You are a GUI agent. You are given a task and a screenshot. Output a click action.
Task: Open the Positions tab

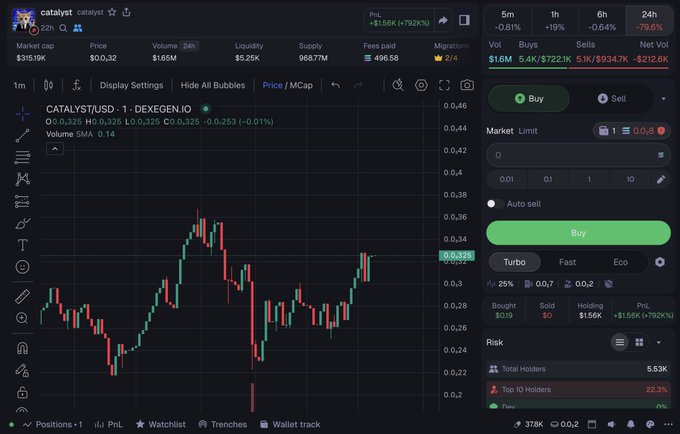[53, 424]
